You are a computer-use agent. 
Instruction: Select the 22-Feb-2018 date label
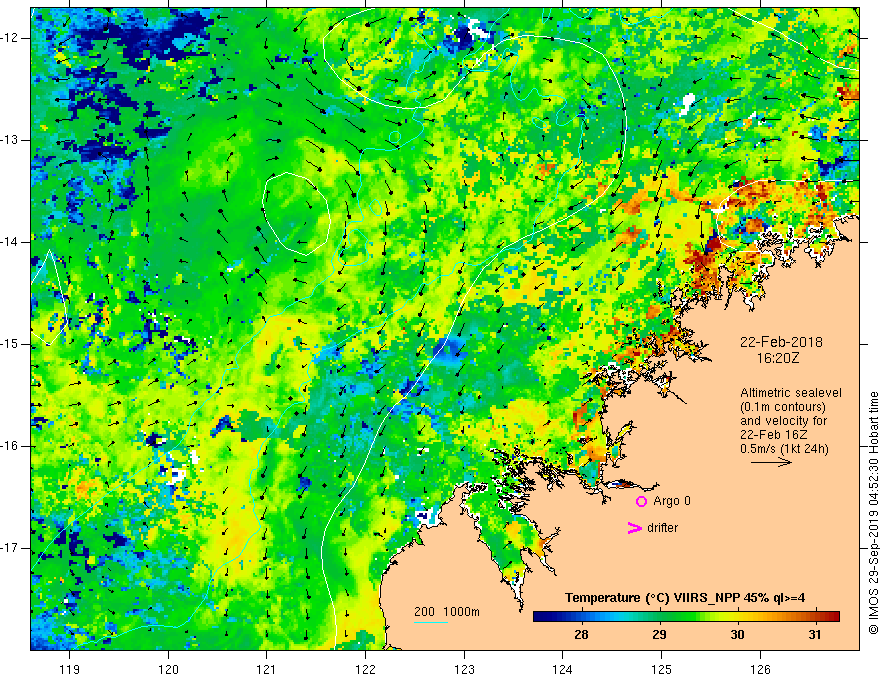click(781, 342)
